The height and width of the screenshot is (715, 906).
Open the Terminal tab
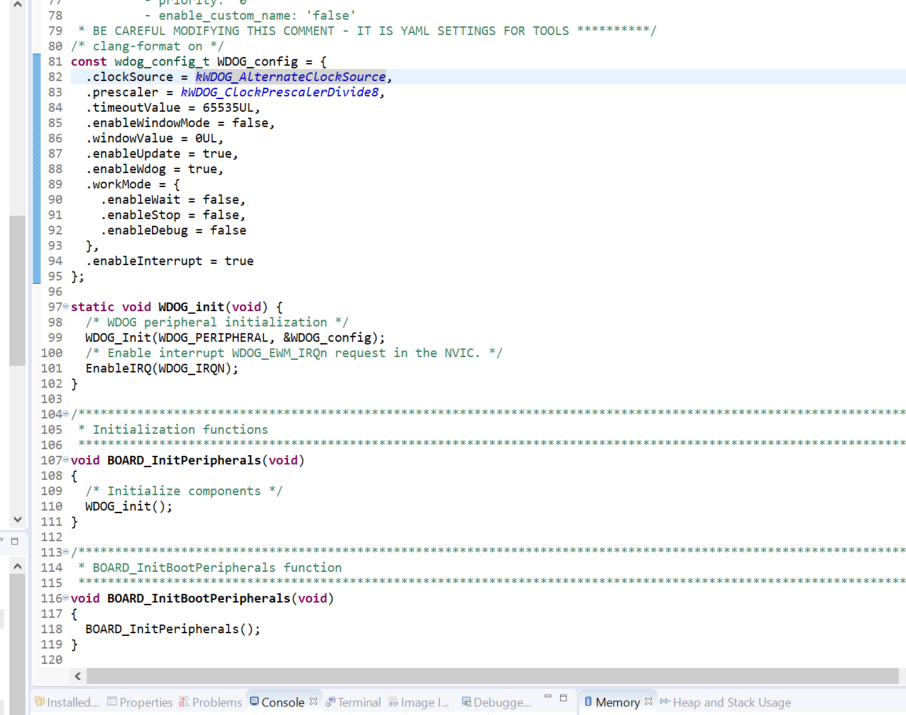click(x=353, y=702)
